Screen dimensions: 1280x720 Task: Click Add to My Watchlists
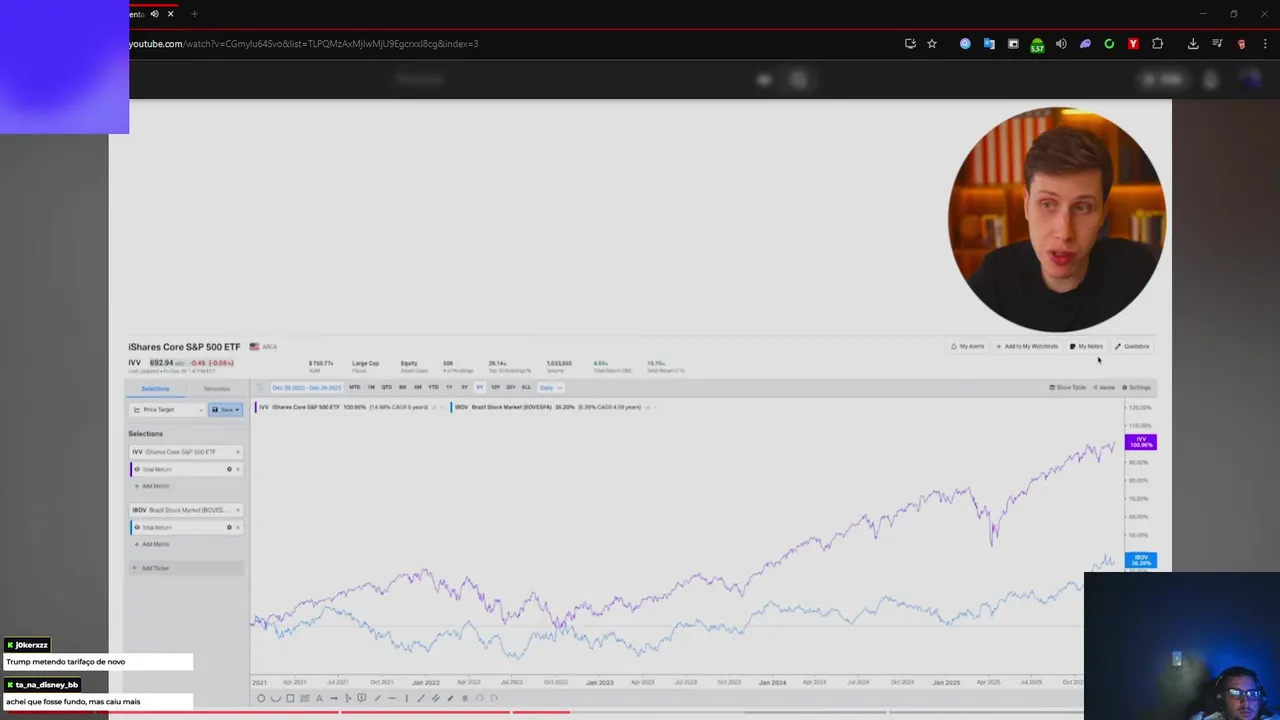[1026, 346]
